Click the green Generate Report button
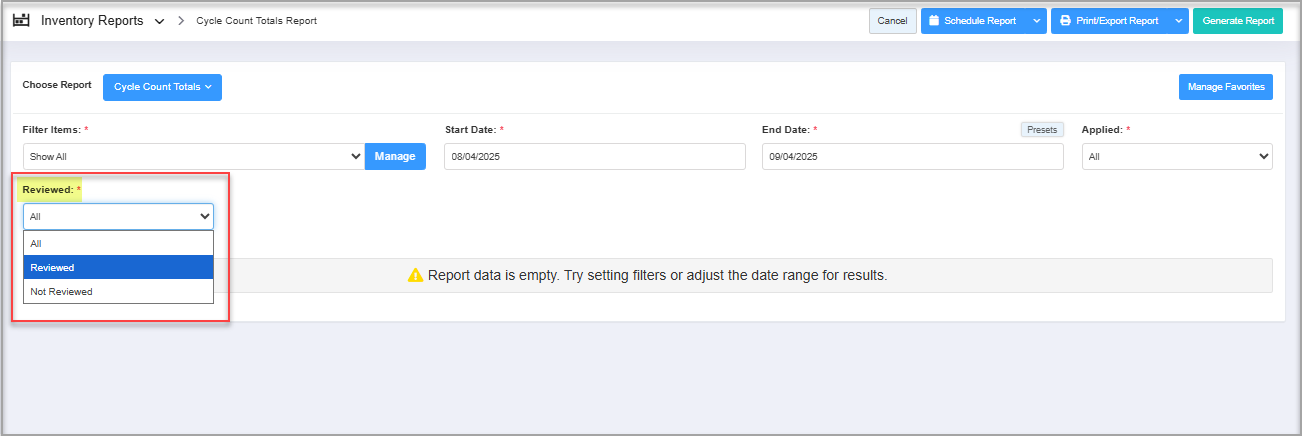This screenshot has height=436, width=1302. 1237,21
